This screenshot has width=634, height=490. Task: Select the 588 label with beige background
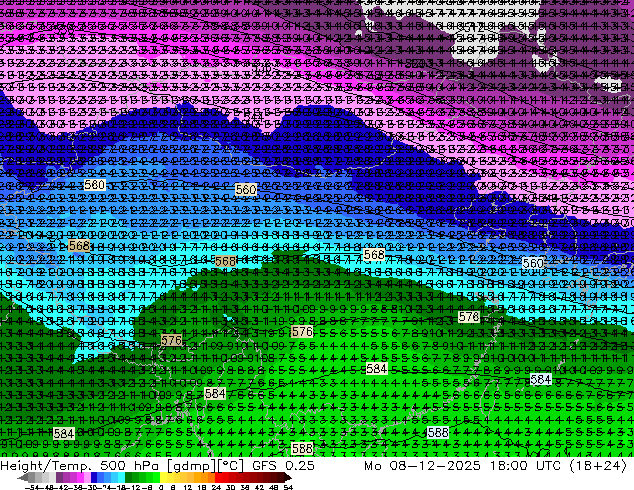coord(302,448)
